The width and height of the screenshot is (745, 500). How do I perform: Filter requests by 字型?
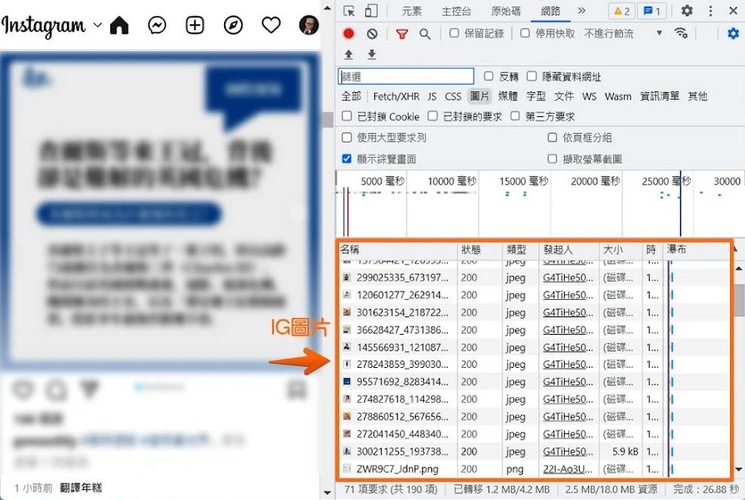click(536, 96)
